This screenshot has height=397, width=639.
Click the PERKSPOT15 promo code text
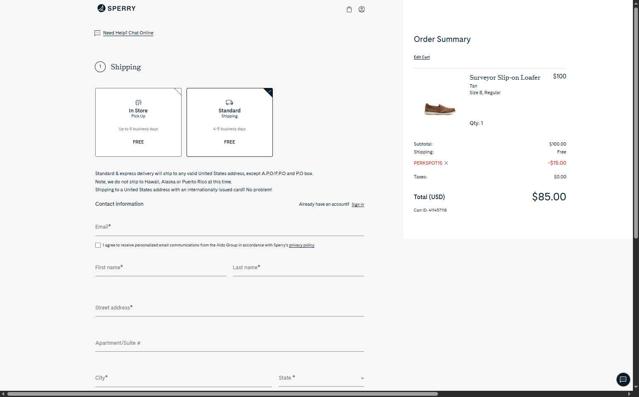point(428,163)
